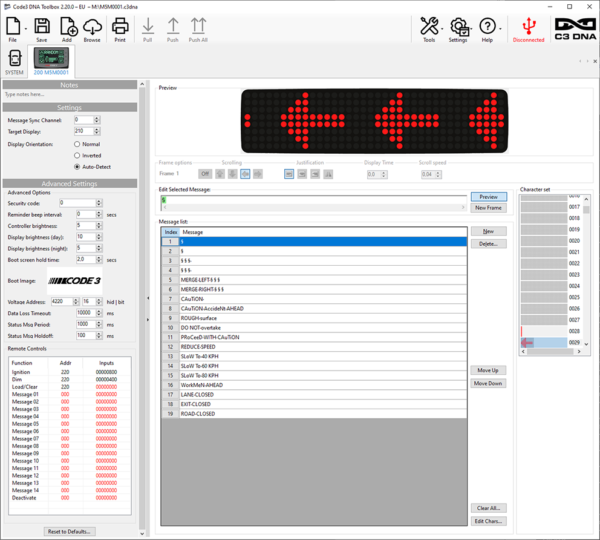This screenshot has height=540, width=600.
Task: Click the Scroll speed value field
Action: pos(428,174)
